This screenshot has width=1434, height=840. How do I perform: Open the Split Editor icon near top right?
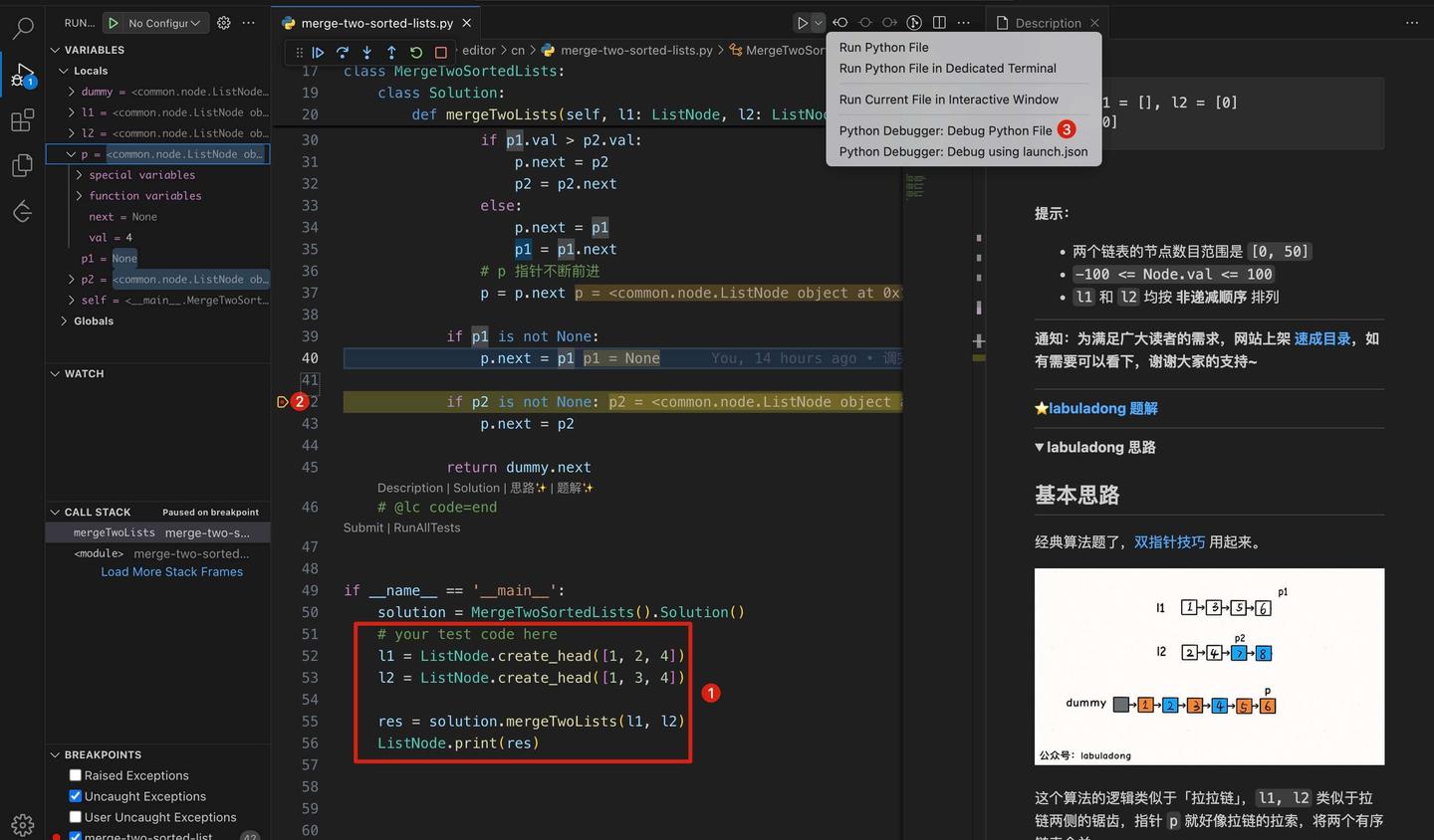pyautogui.click(x=939, y=22)
